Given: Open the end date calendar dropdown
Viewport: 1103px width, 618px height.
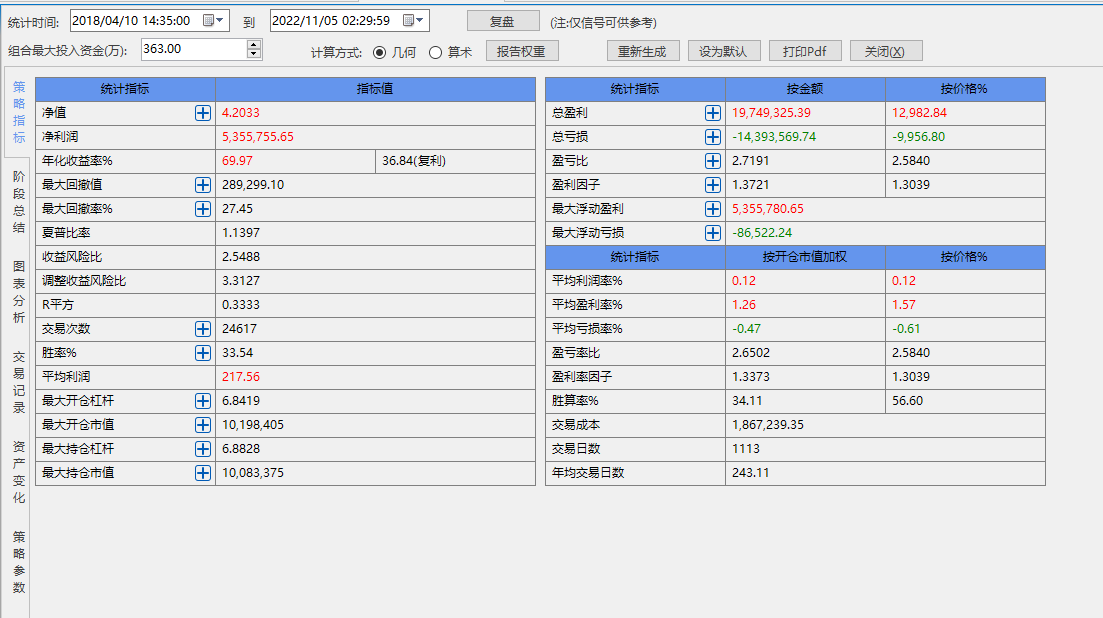Looking at the screenshot, I should [414, 21].
